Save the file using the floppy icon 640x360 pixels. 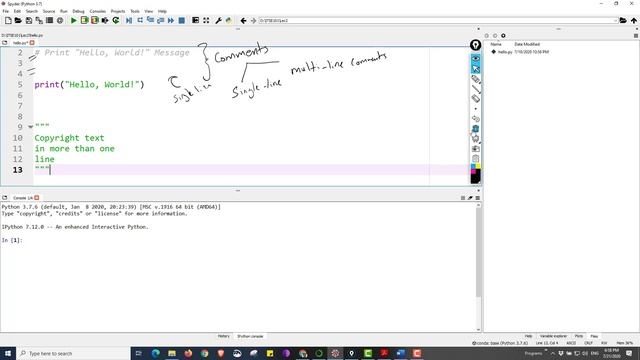click(29, 20)
